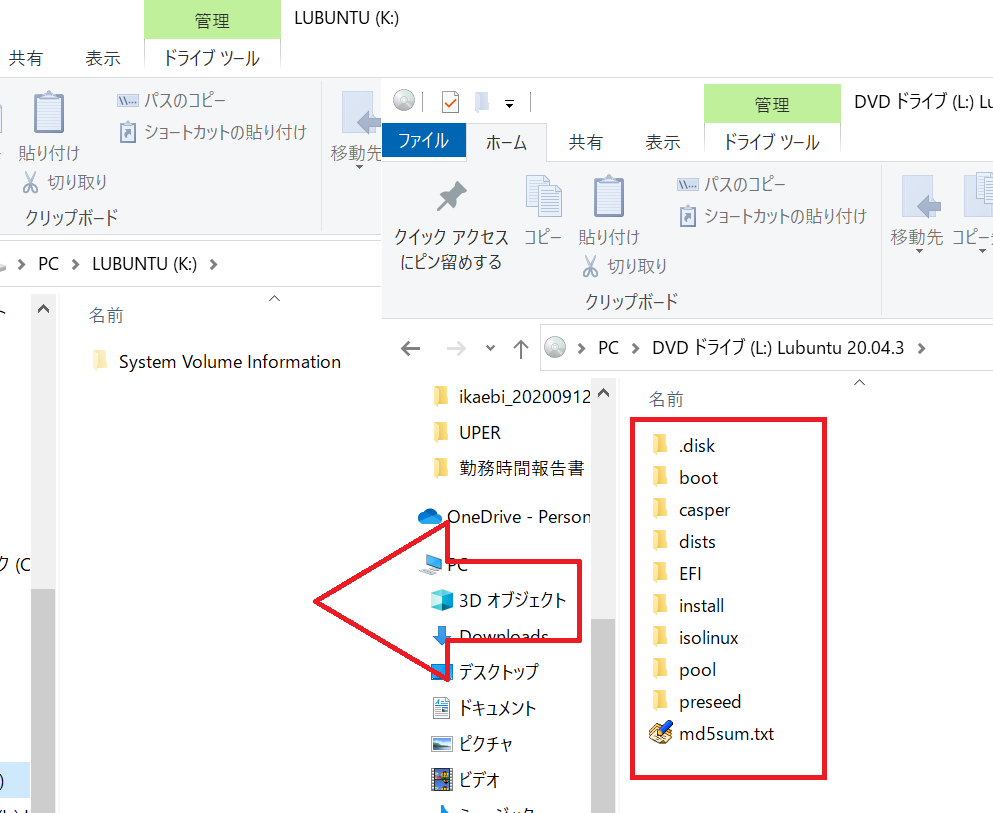Click Properties checkmark quick access icon
Image resolution: width=993 pixels, height=813 pixels.
click(450, 101)
